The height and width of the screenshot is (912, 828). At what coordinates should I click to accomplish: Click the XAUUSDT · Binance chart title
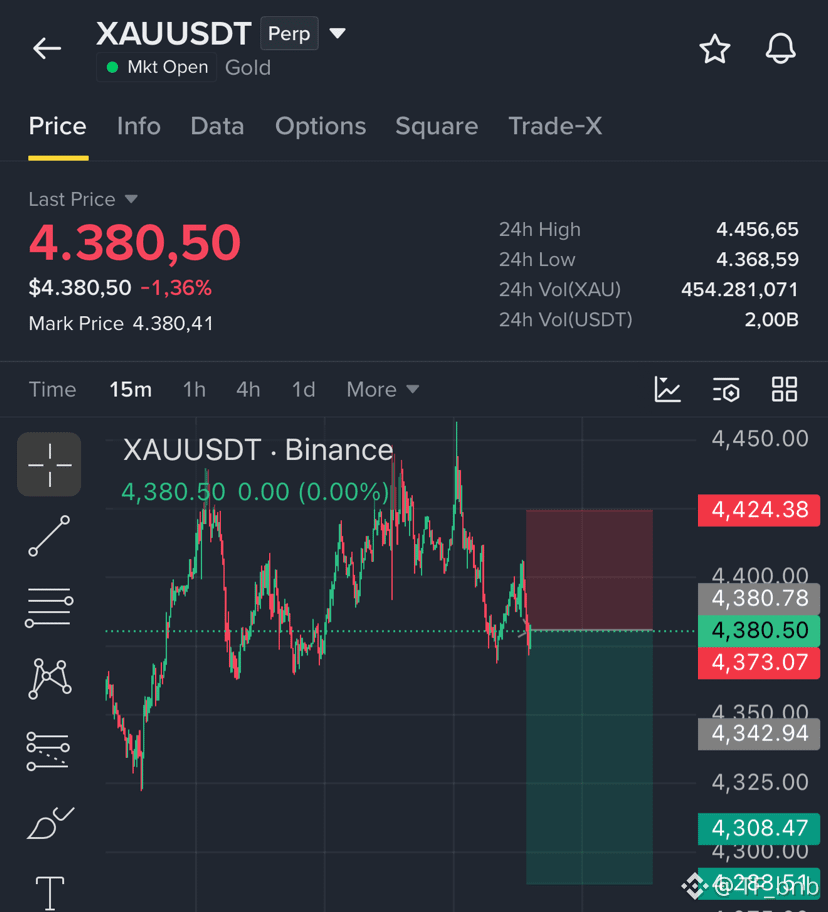pos(258,450)
